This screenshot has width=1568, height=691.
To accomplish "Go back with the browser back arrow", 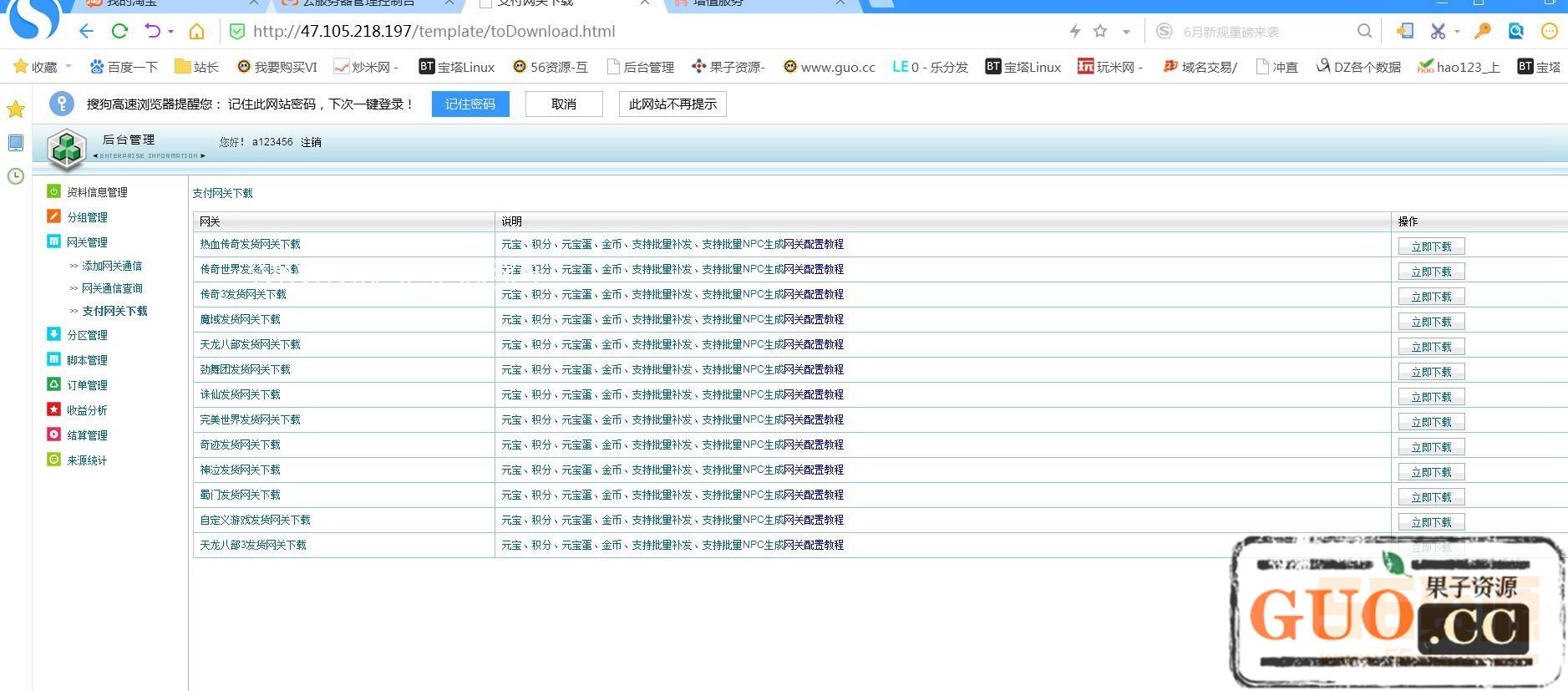I will [86, 32].
